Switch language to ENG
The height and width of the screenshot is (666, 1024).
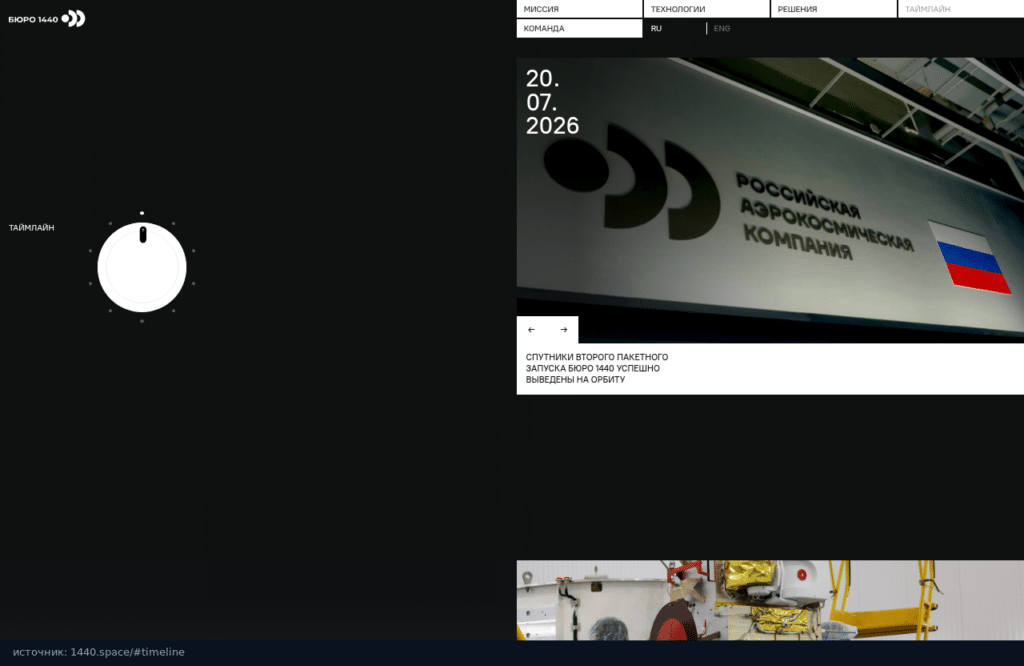click(x=722, y=29)
